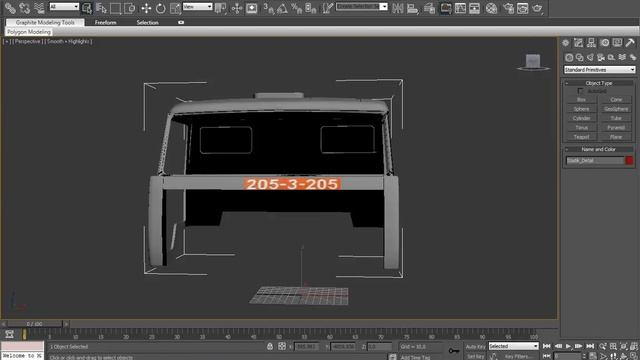Open Select by Name dialog

point(101,8)
